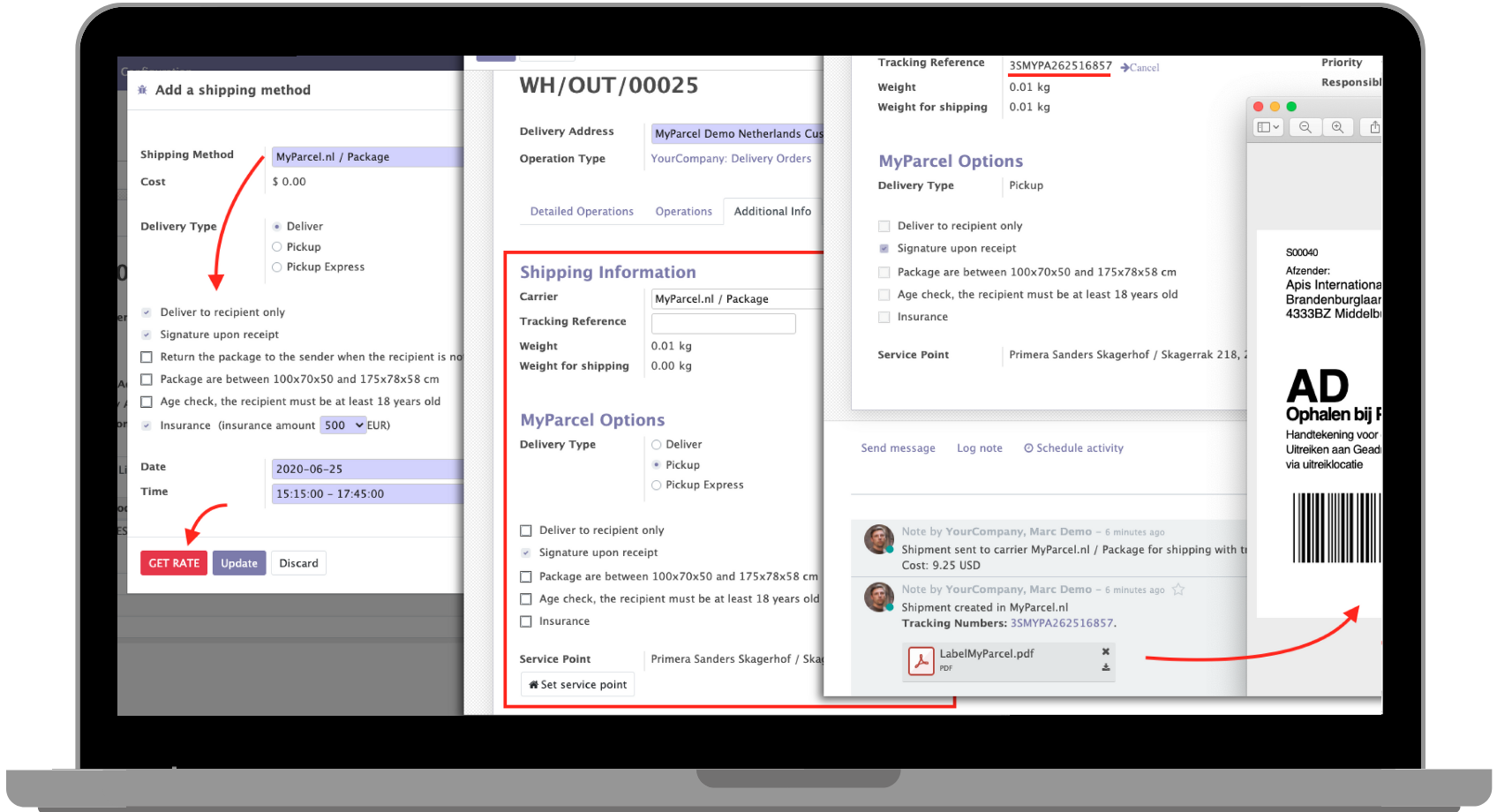Click Send message in the chatter
This screenshot has width=1497, height=812.
coord(898,448)
